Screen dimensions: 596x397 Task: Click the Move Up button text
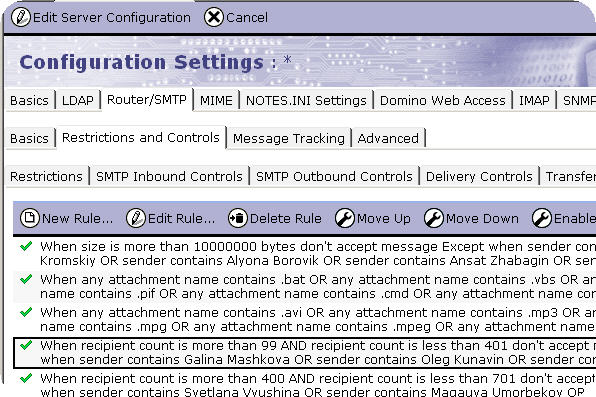(384, 219)
